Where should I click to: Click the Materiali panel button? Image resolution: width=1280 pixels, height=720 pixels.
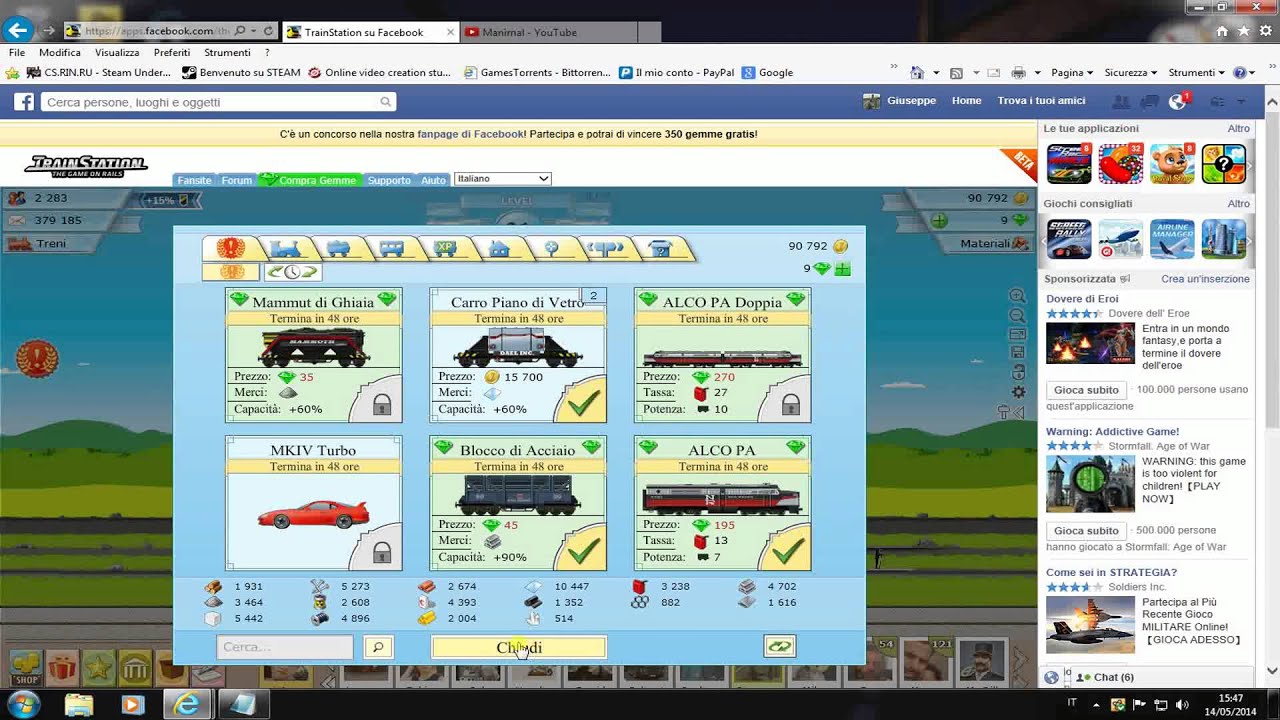point(993,243)
